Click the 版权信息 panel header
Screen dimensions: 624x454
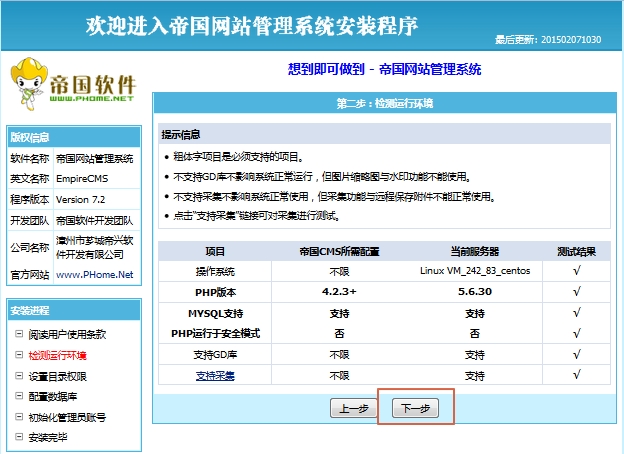point(30,137)
